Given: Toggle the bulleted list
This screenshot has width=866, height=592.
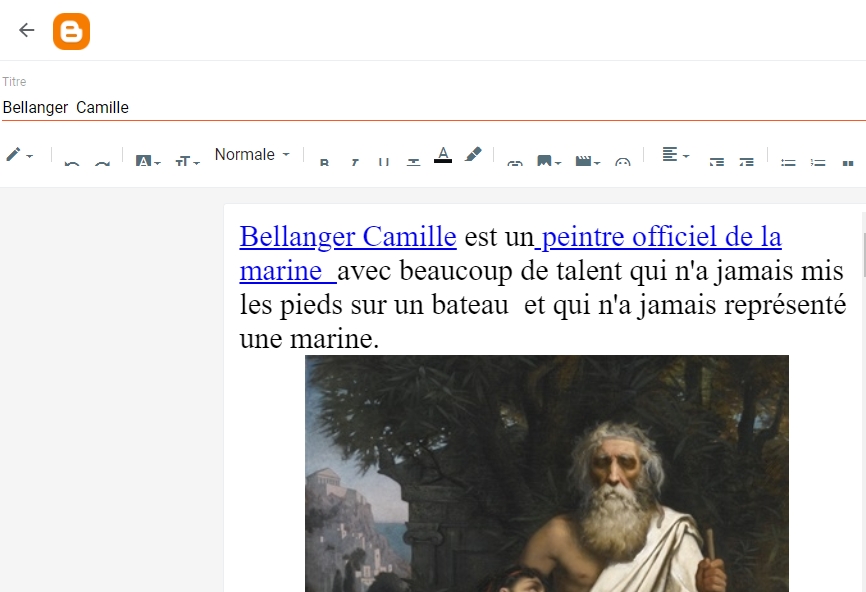Looking at the screenshot, I should 788,163.
